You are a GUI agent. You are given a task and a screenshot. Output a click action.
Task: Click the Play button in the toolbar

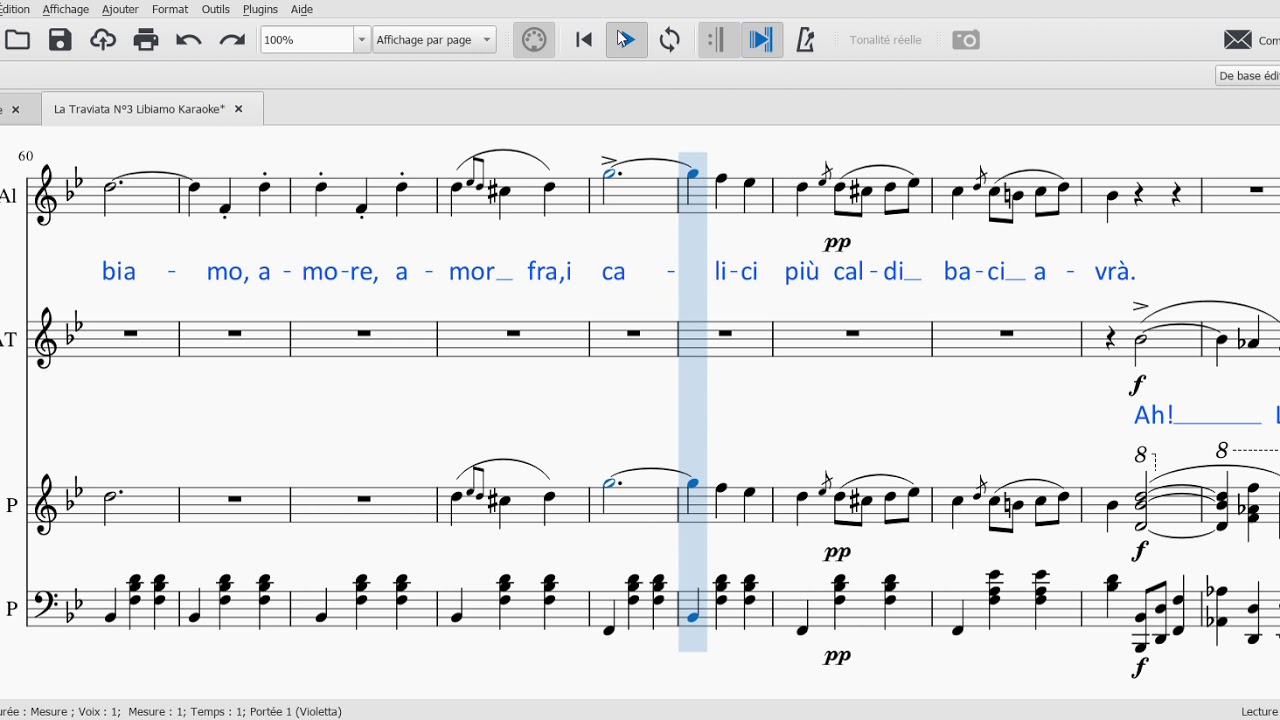(x=626, y=40)
